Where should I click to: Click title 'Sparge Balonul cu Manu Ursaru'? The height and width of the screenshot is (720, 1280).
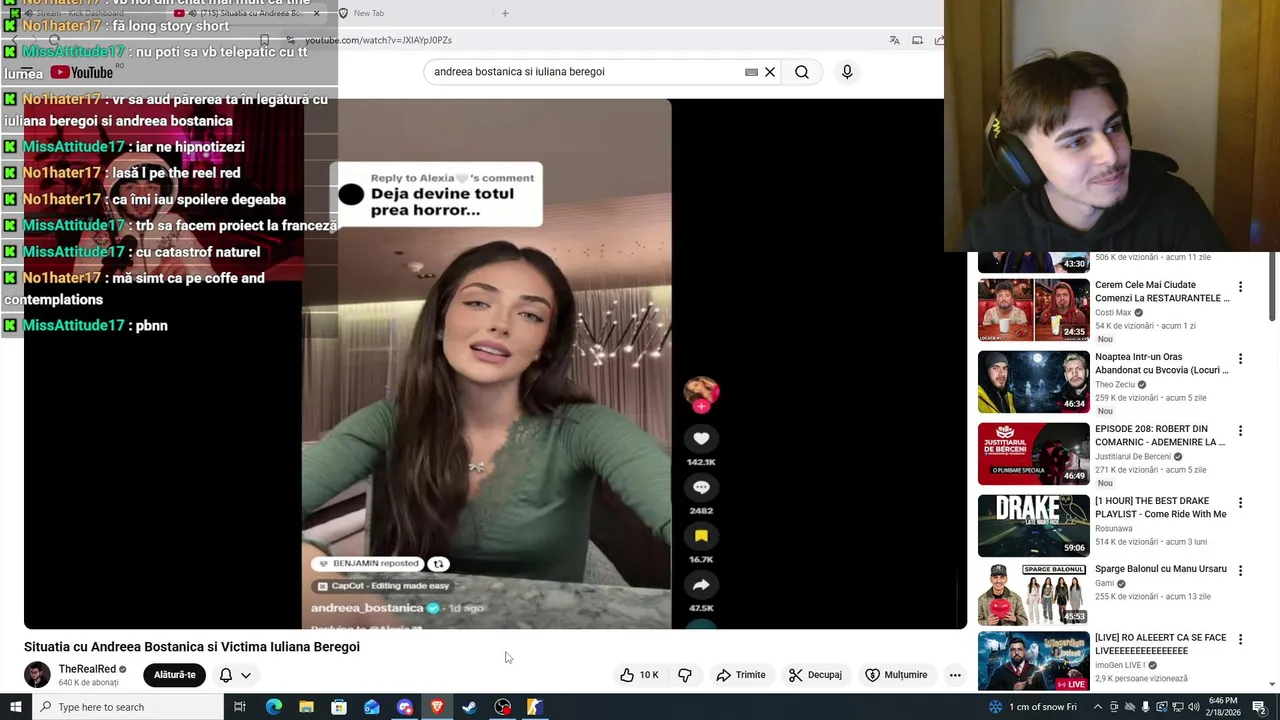tap(1161, 569)
